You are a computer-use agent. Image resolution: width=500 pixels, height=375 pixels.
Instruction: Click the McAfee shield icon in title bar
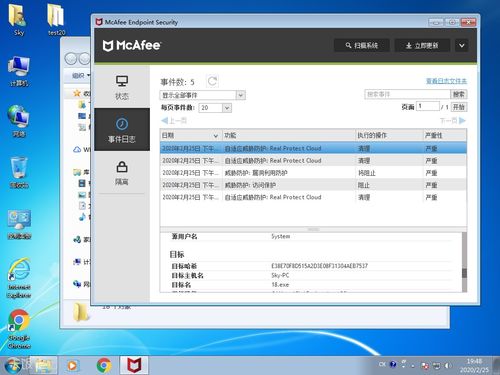click(x=99, y=22)
